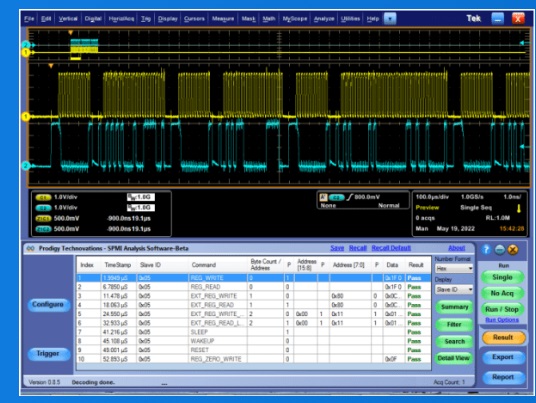
Task: Click the Trigger button
Action: coord(48,353)
